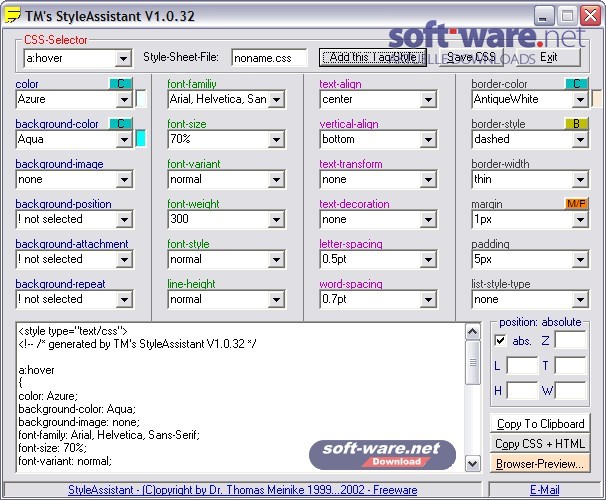Open the letter-spacing dropdown showing 0.5pt
This screenshot has height=500, width=606.
[428, 259]
